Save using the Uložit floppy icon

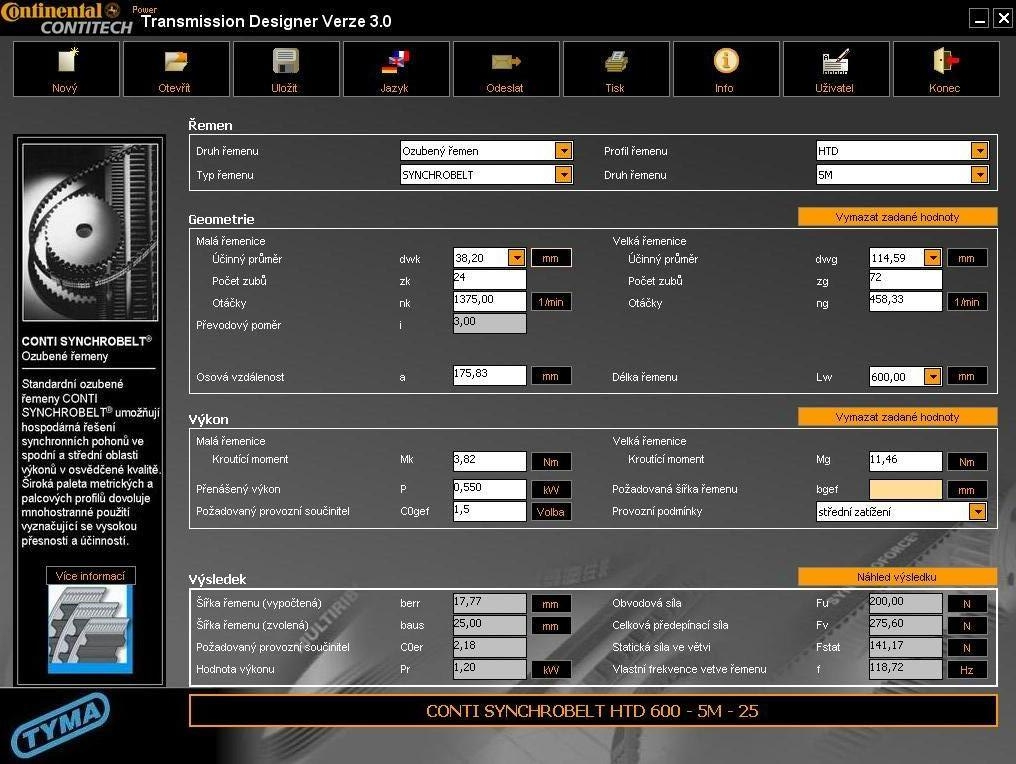[286, 69]
